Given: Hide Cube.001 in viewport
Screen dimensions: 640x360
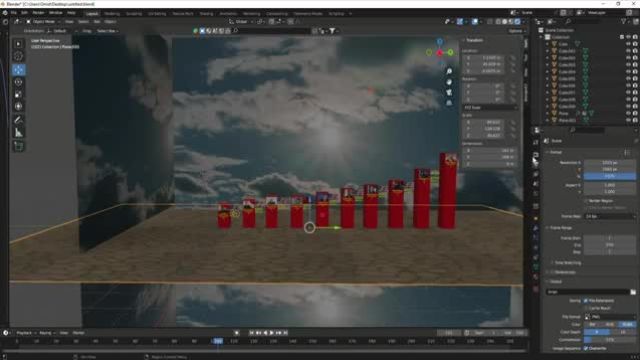Looking at the screenshot, I should click(x=628, y=51).
